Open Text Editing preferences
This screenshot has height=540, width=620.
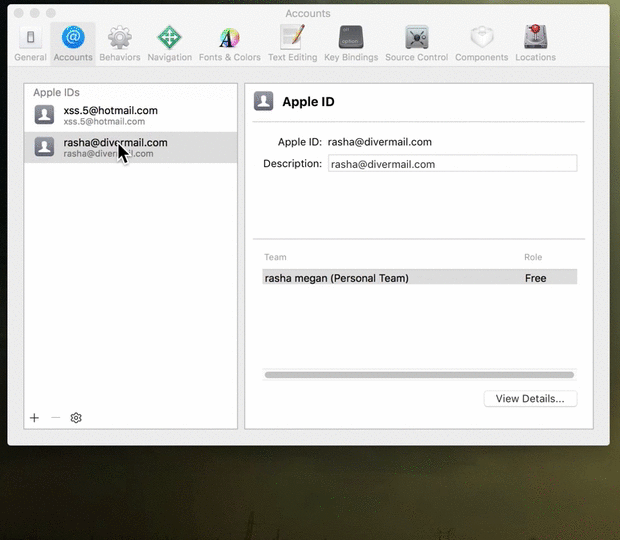coord(291,43)
